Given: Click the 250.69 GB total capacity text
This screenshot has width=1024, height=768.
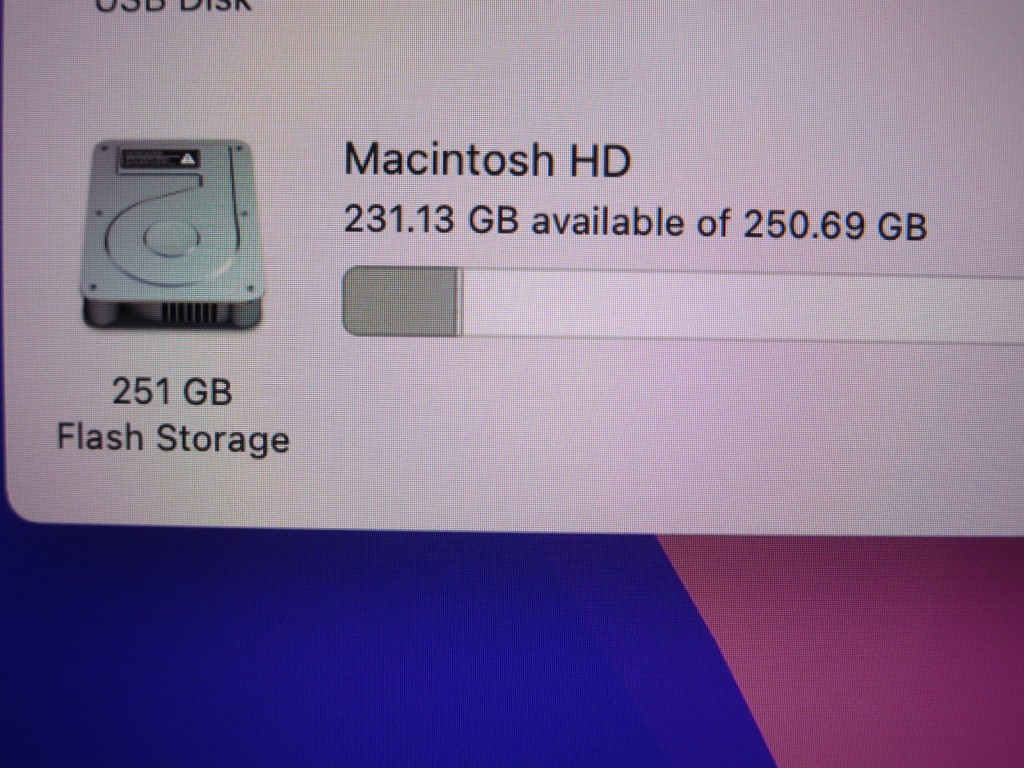Looking at the screenshot, I should click(x=835, y=225).
